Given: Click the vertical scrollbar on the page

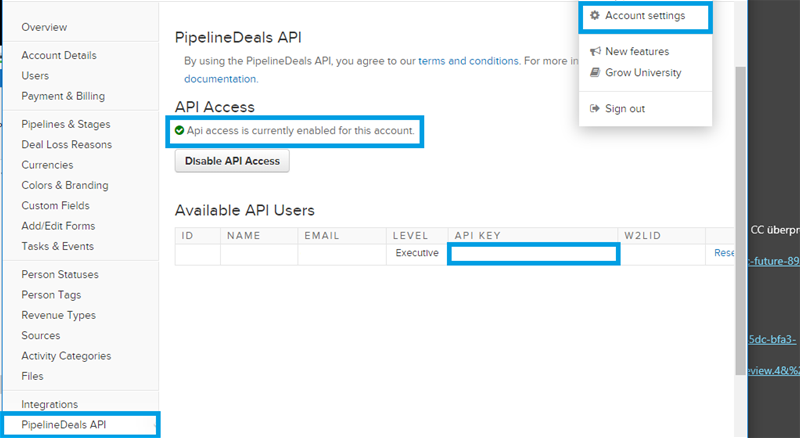Looking at the screenshot, I should [x=740, y=220].
